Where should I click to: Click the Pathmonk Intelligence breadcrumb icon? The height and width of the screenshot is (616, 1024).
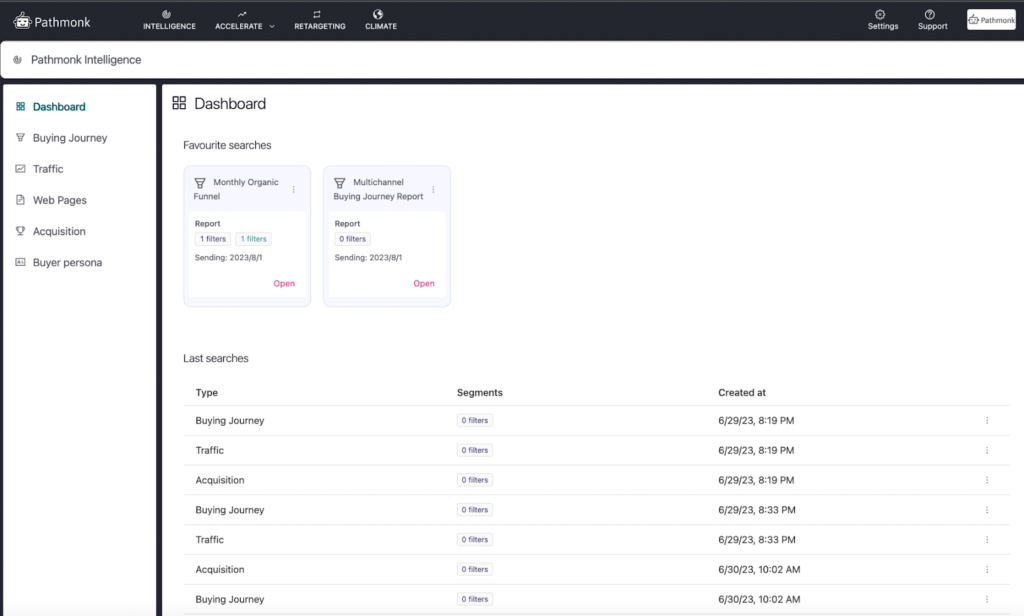(16, 59)
